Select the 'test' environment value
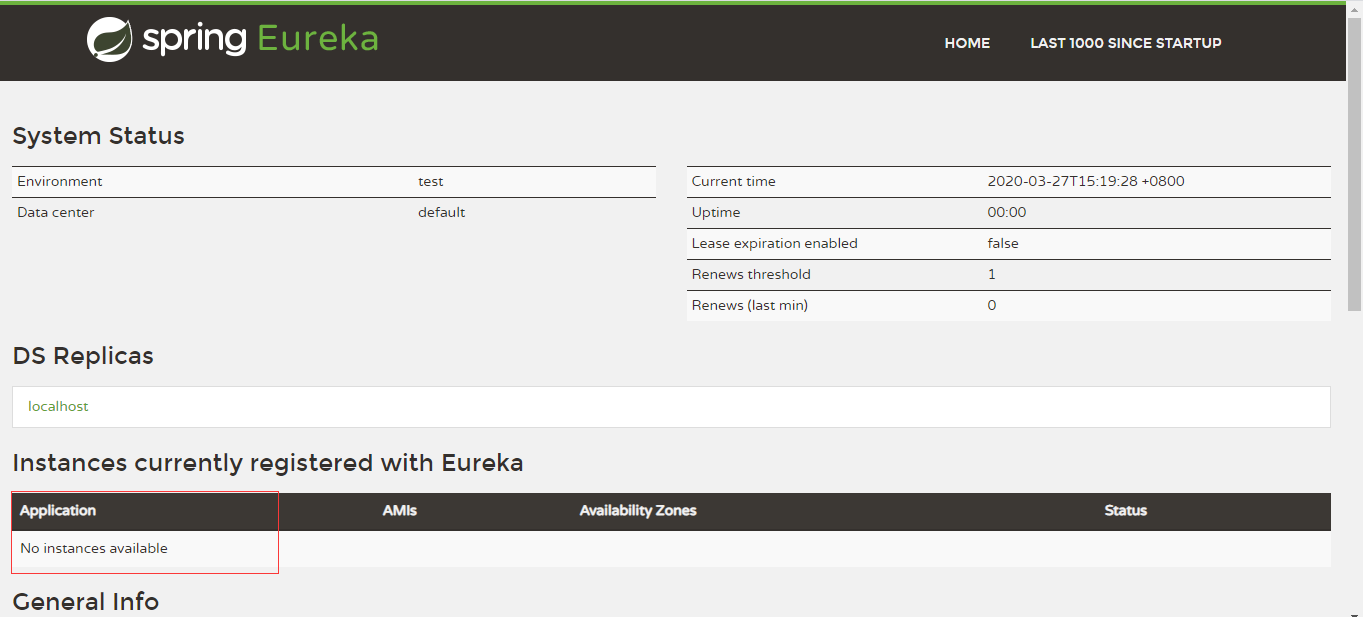Screen dimensions: 1363x617 click(431, 181)
